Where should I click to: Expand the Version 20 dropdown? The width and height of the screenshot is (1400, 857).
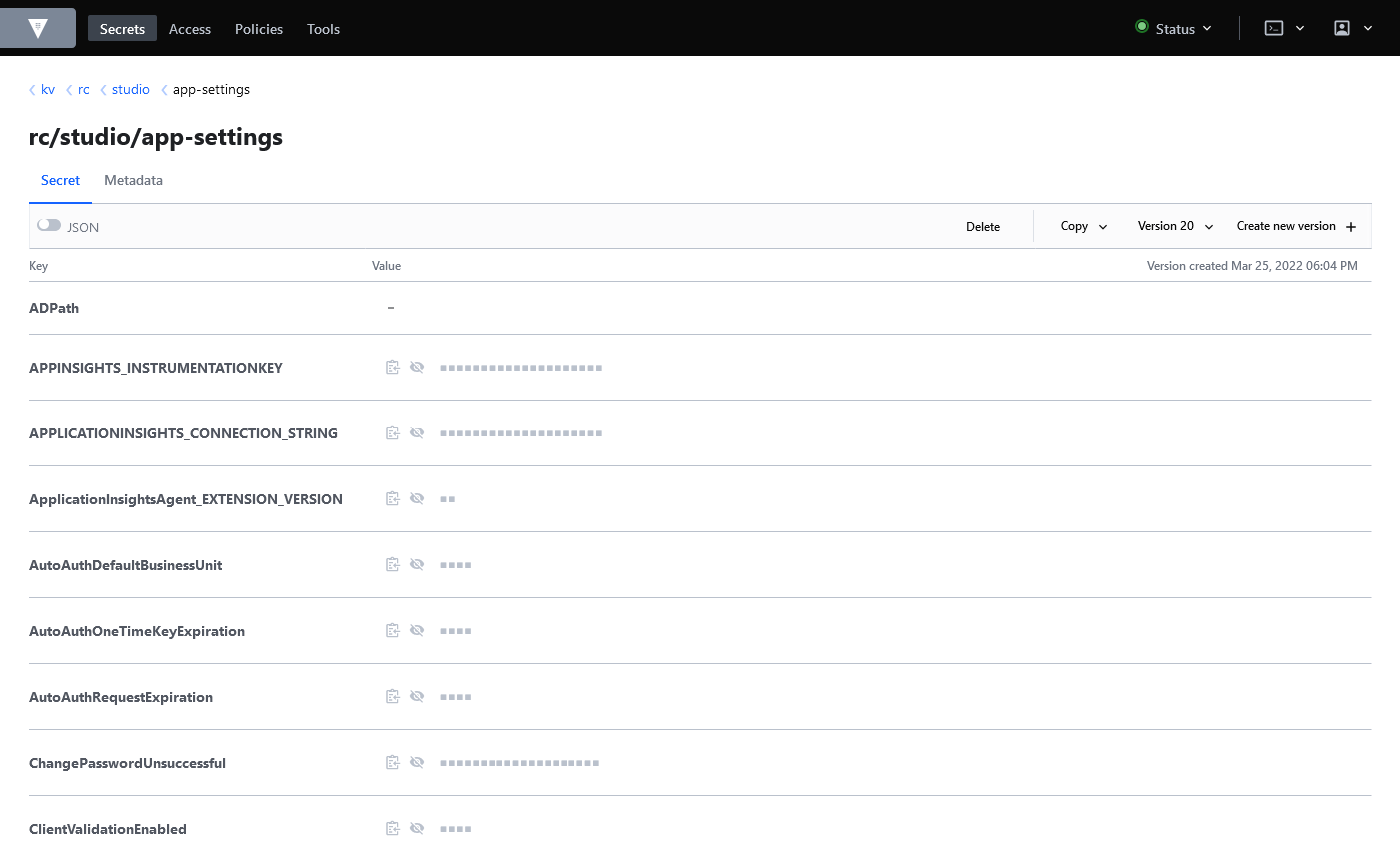click(1175, 227)
